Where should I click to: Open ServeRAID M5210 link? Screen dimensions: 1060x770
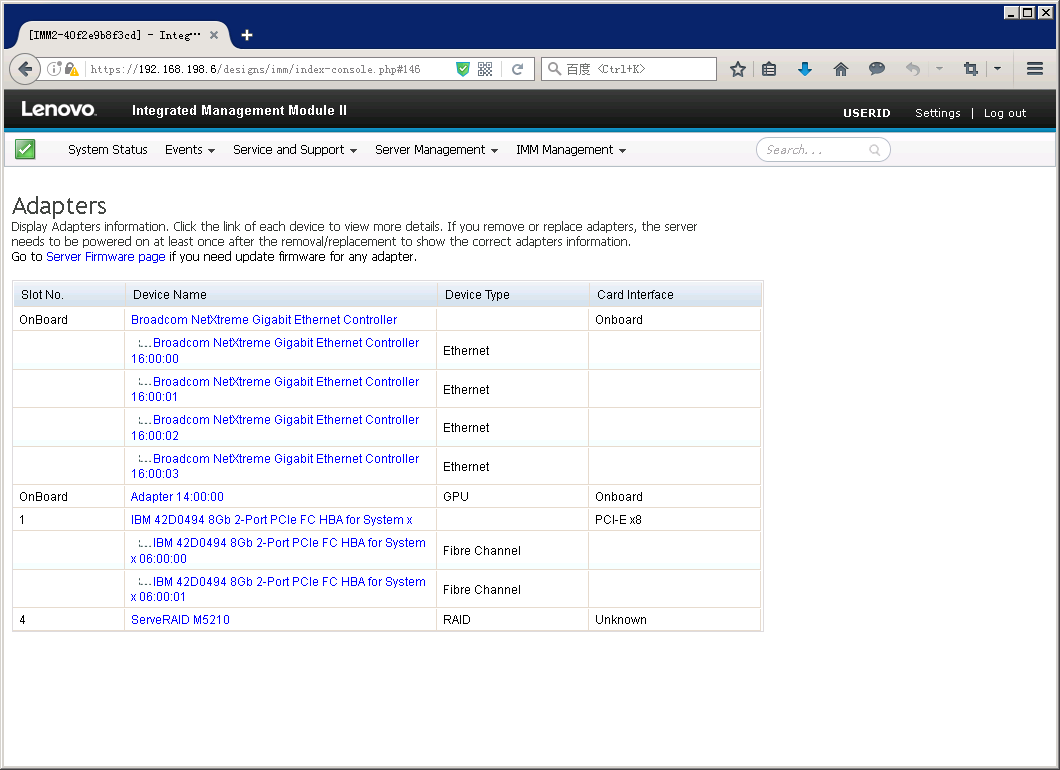click(x=180, y=620)
